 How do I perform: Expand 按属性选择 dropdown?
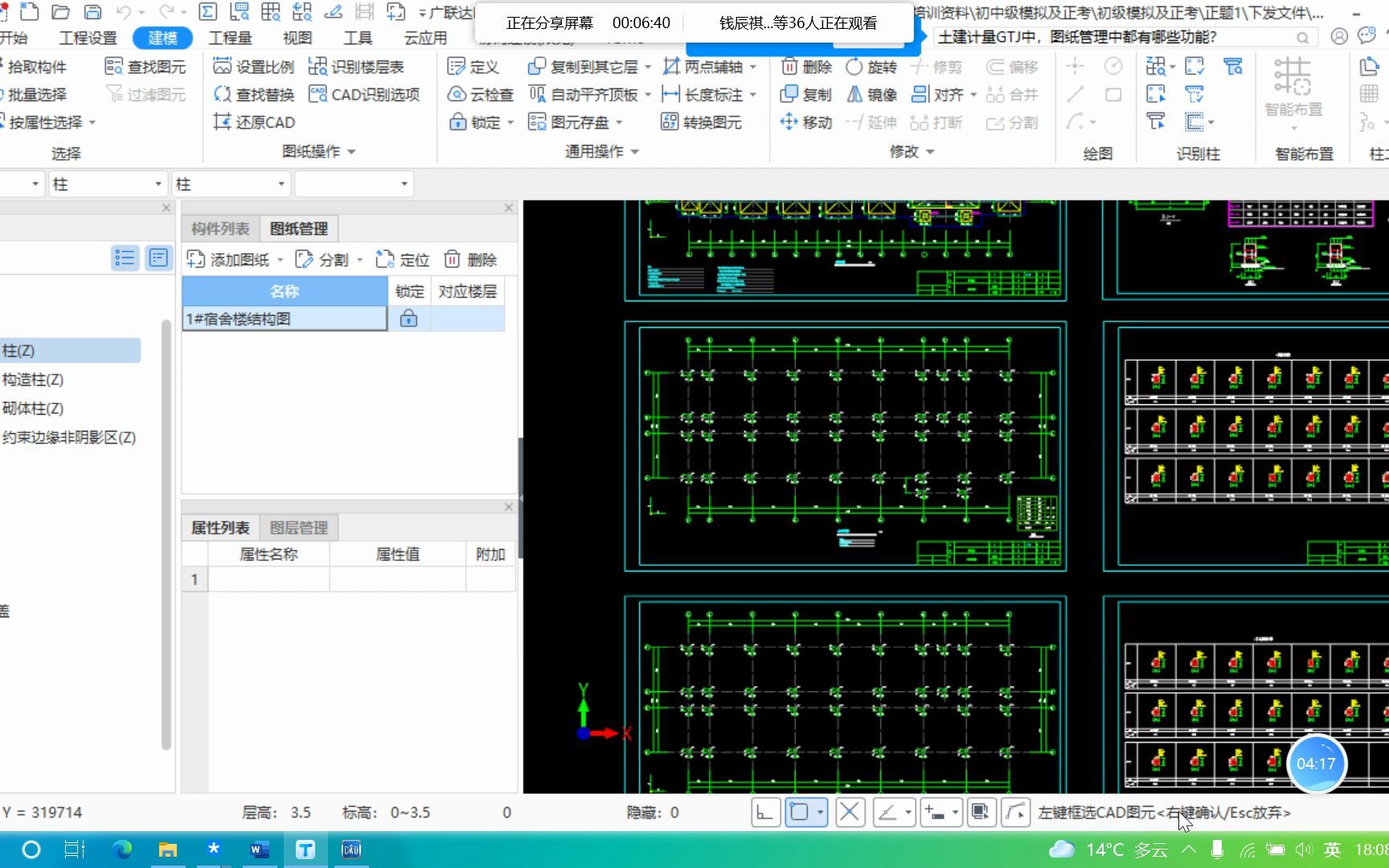92,123
